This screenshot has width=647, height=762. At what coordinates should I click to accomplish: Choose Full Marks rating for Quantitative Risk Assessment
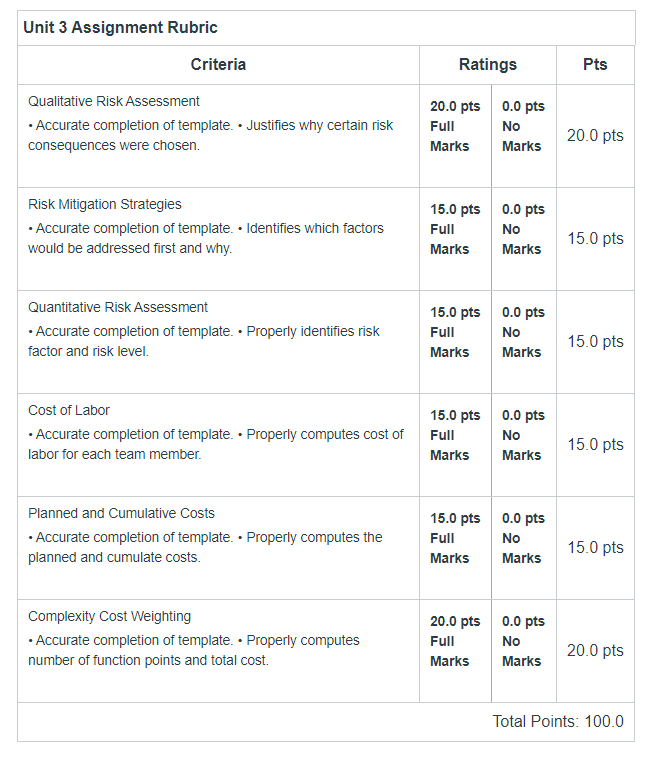455,342
